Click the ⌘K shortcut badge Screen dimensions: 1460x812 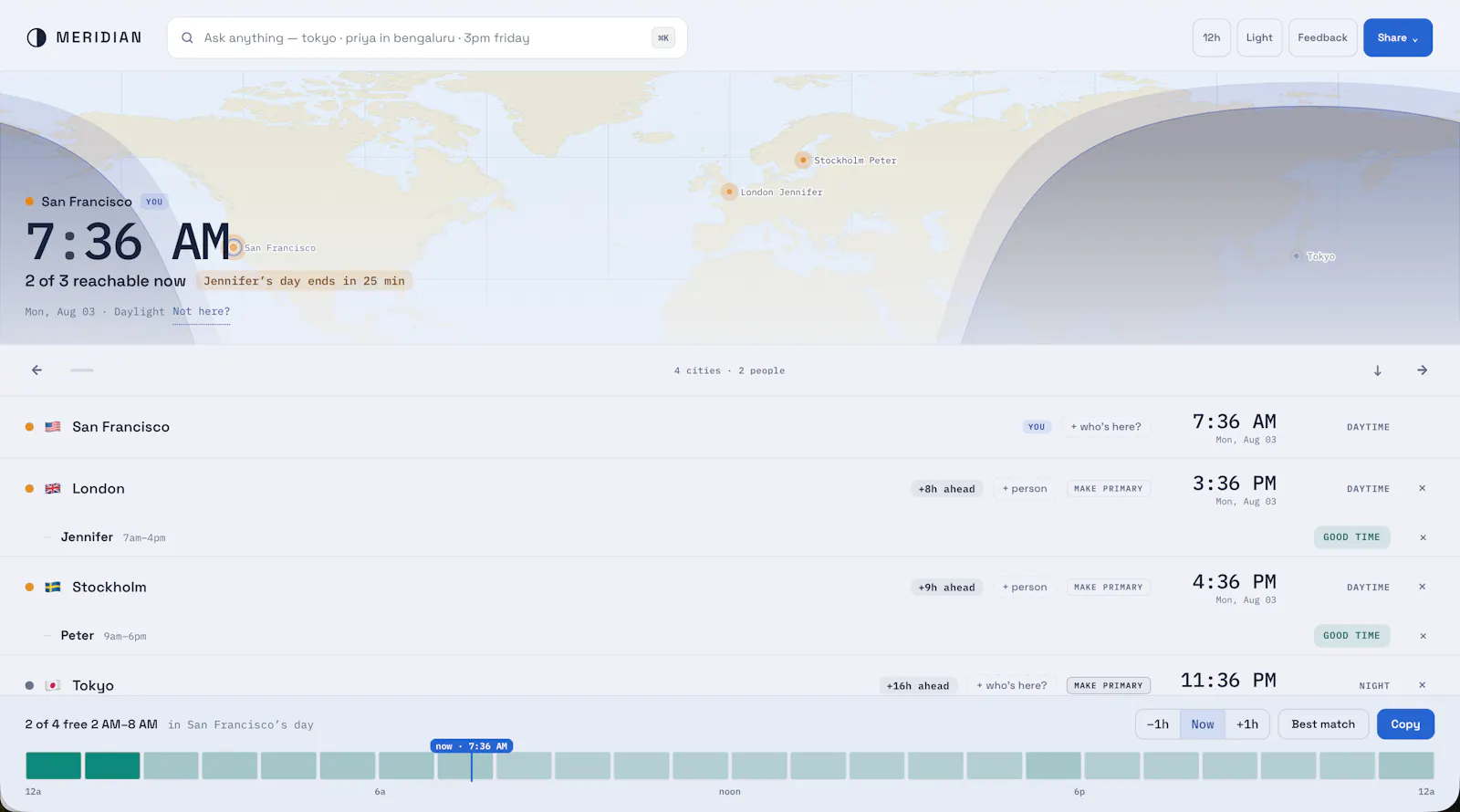(x=663, y=38)
